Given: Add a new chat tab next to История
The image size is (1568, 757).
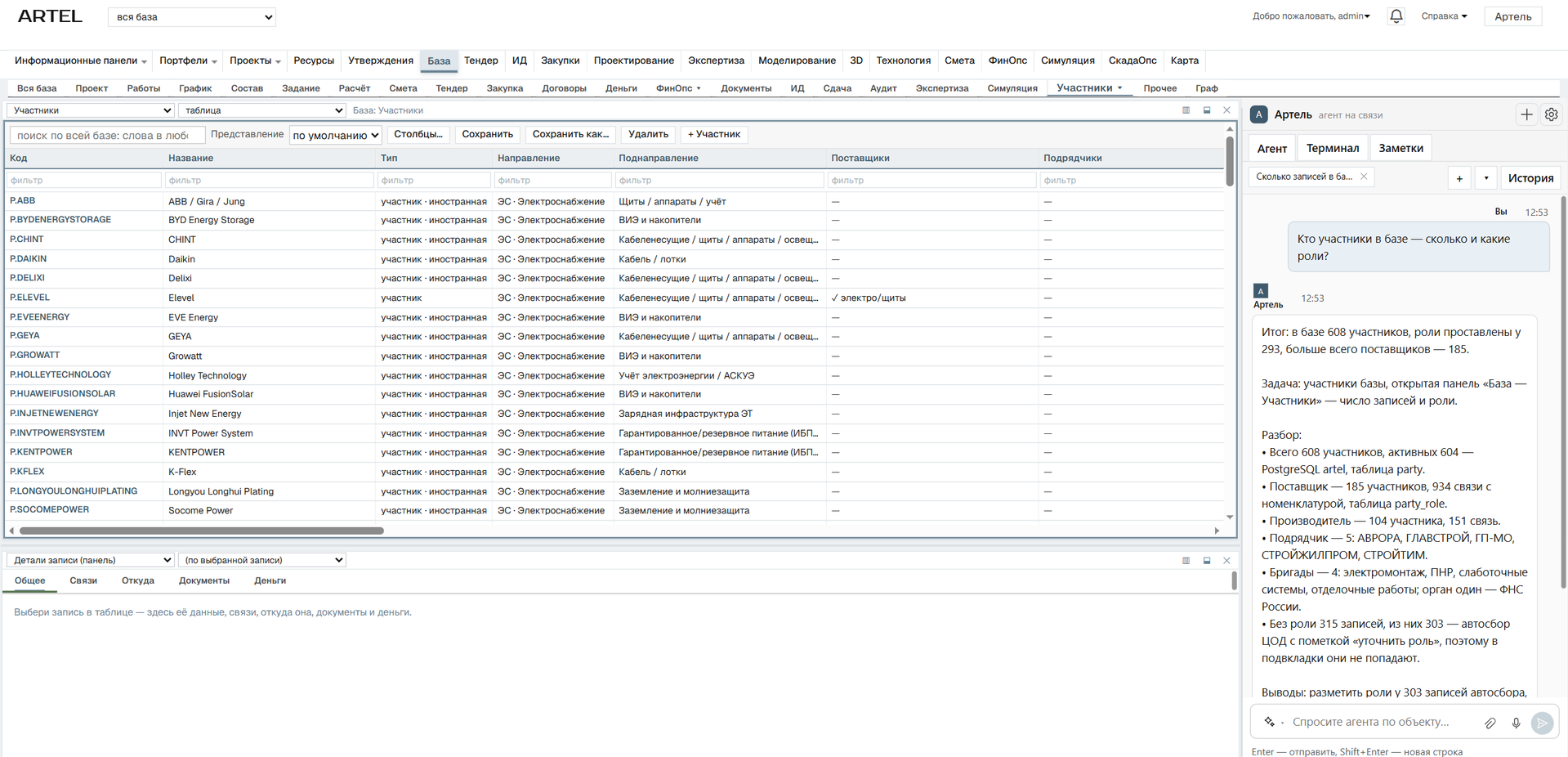Looking at the screenshot, I should [x=1459, y=178].
